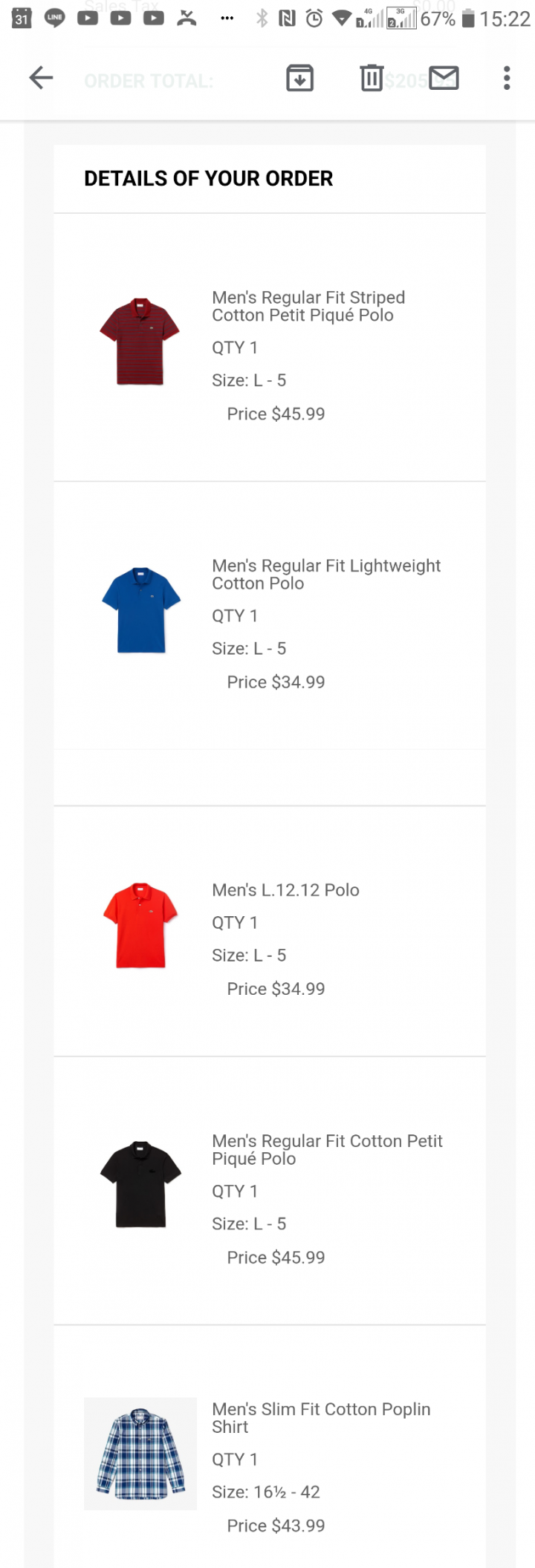Open the red L.12.12 polo image

140,925
